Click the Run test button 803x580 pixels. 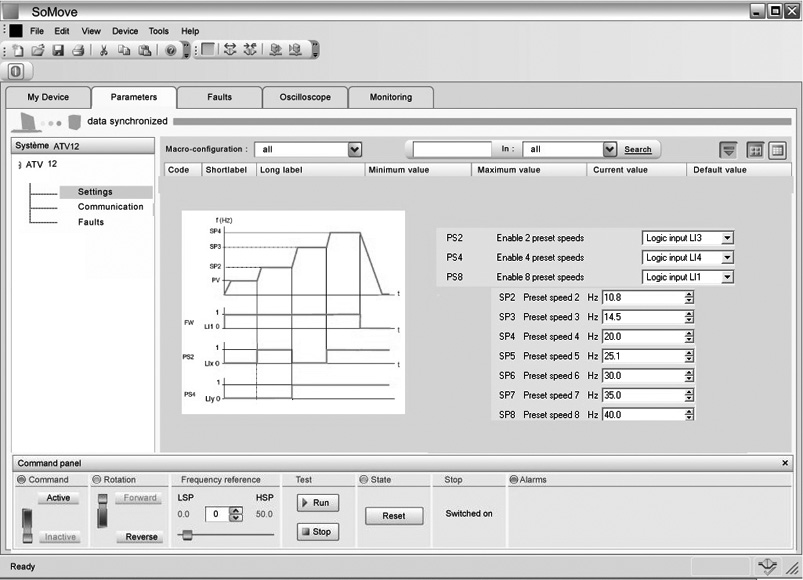click(x=318, y=503)
